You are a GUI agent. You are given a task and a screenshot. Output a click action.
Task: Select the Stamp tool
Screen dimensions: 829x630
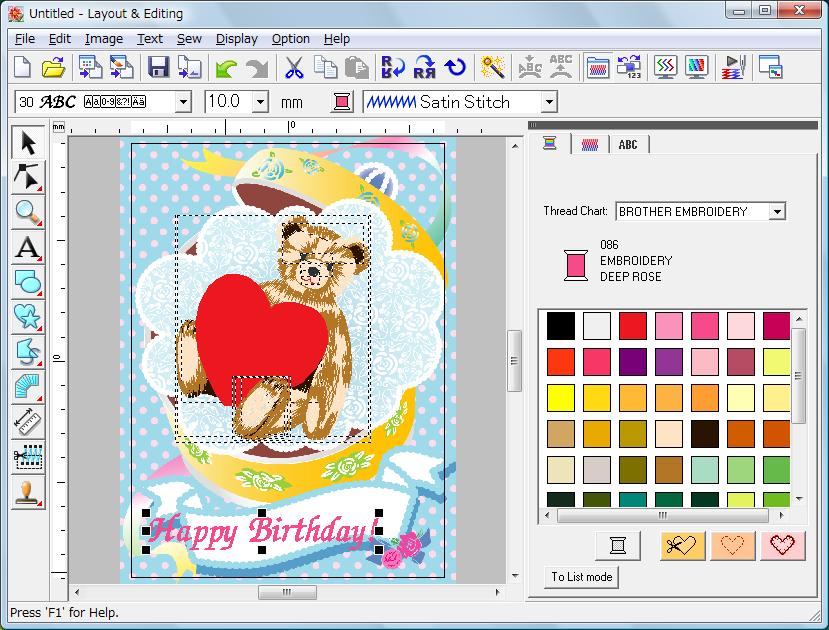(x=28, y=492)
